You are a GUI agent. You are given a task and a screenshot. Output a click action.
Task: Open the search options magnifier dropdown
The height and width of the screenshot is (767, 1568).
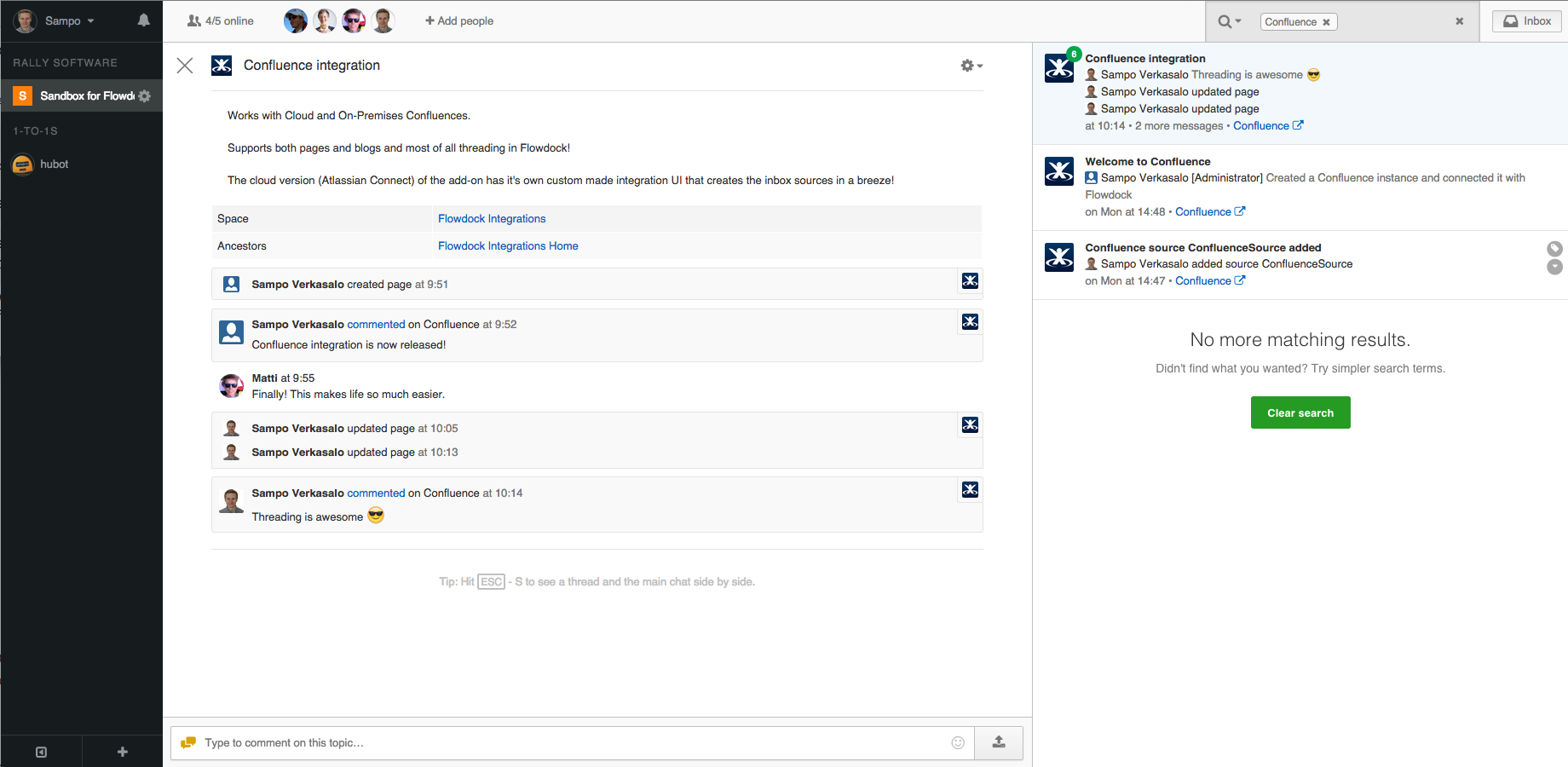tap(1230, 21)
